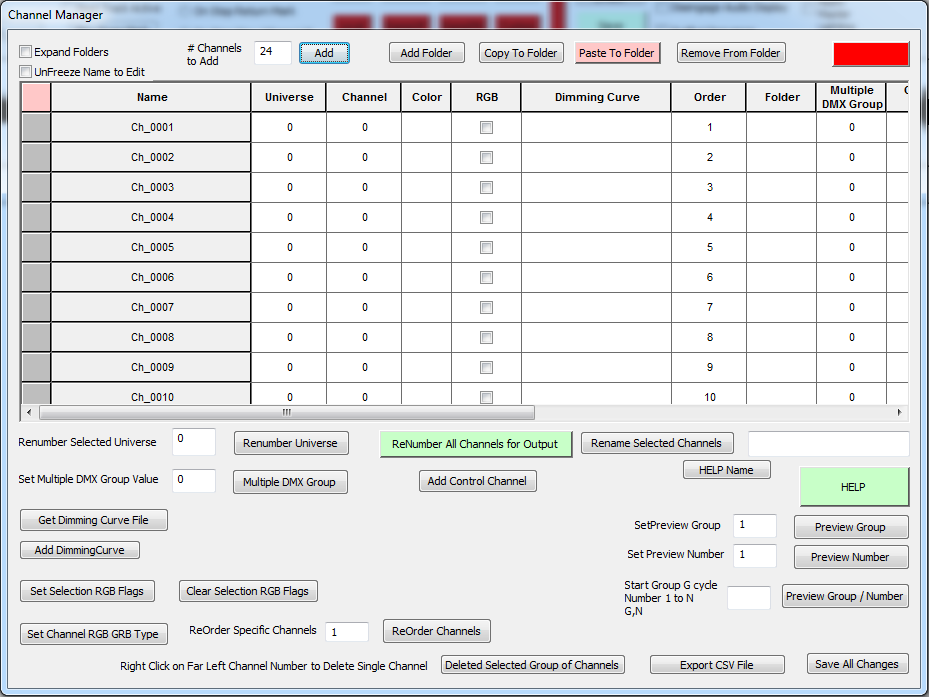Click Clear Selection RGB Flags

coord(248,591)
